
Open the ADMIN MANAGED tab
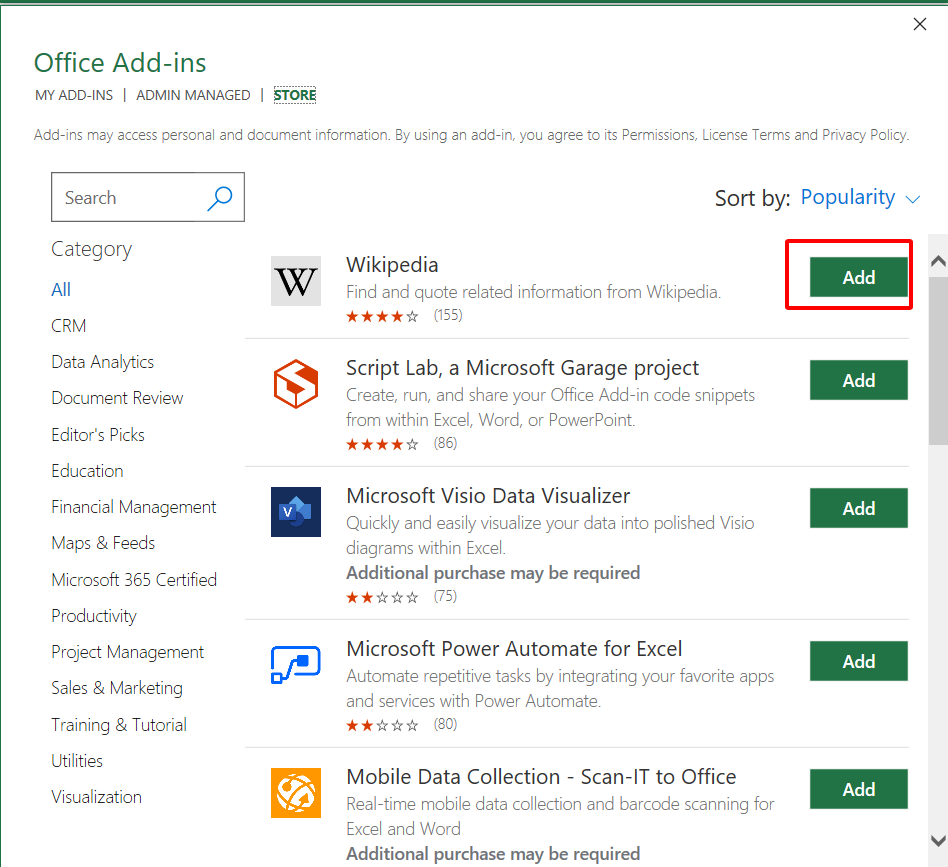tap(193, 94)
